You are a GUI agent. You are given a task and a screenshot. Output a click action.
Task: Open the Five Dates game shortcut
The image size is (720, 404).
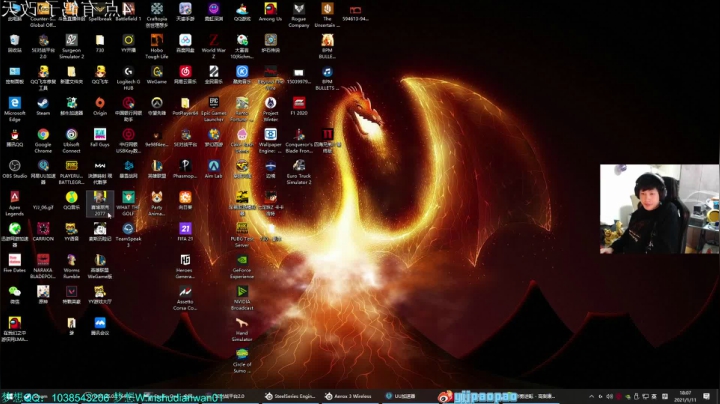click(x=15, y=263)
